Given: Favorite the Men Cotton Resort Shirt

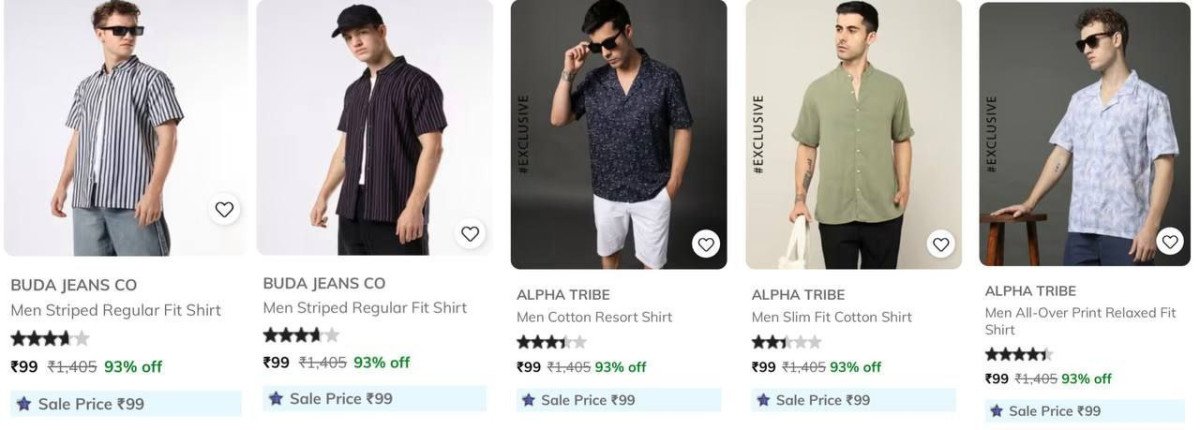Looking at the screenshot, I should click(x=706, y=244).
